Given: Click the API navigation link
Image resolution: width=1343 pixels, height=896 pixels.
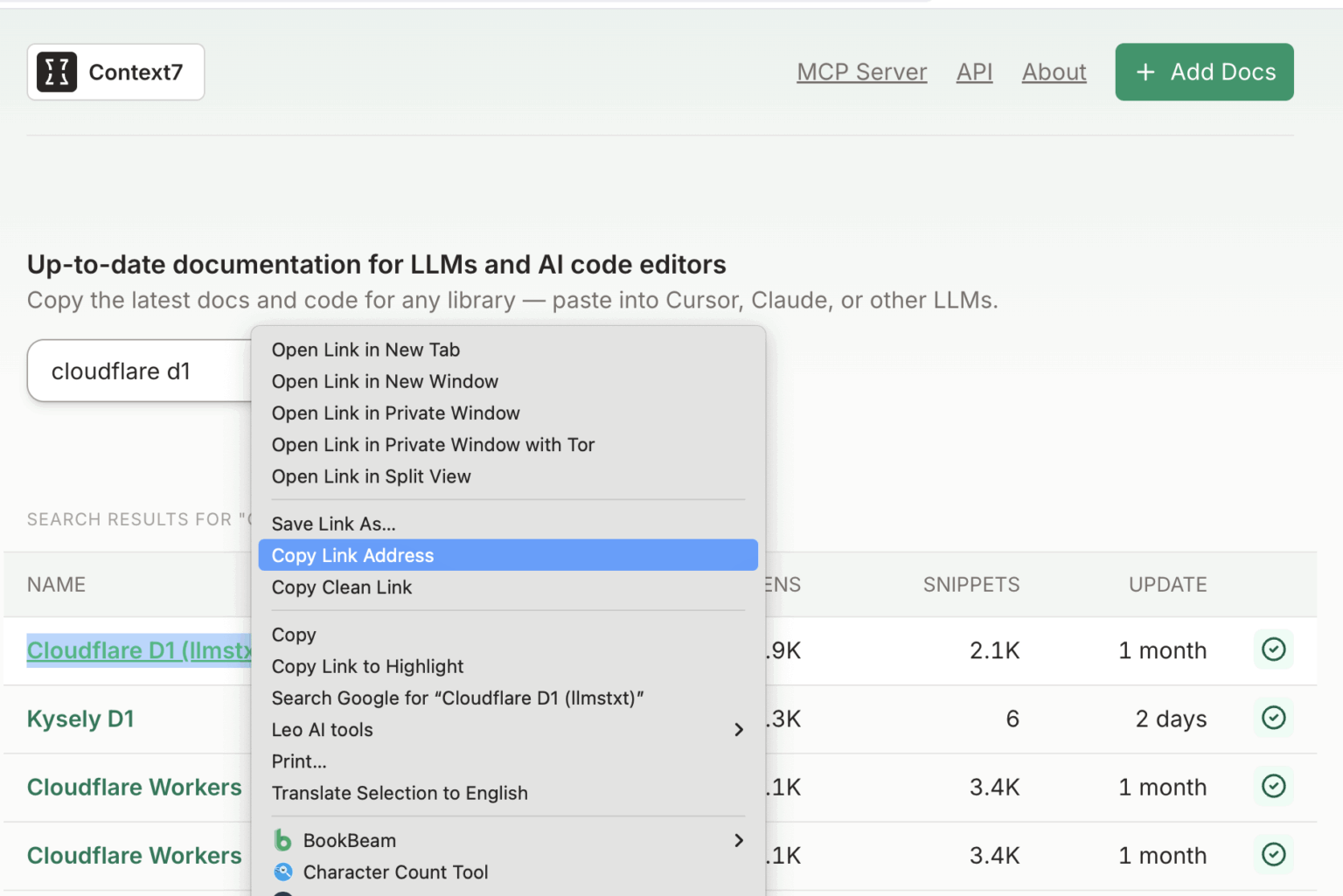Looking at the screenshot, I should click(x=974, y=73).
